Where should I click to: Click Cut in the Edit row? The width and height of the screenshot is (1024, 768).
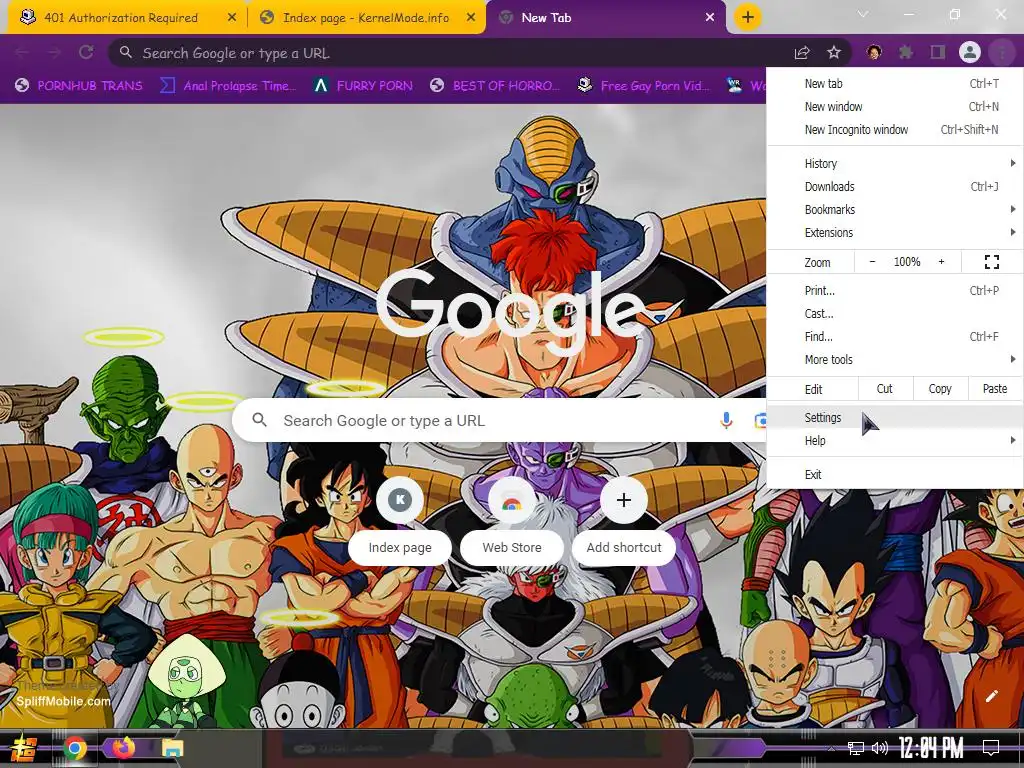[x=884, y=389]
